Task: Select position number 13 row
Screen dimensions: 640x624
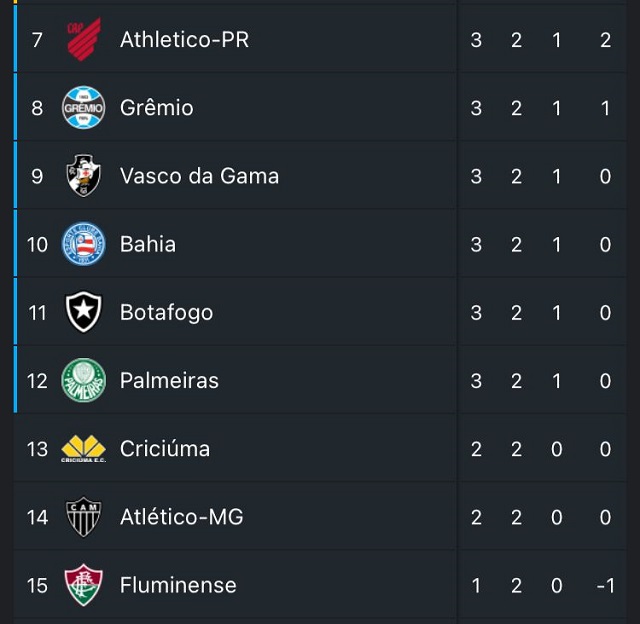Action: (x=320, y=449)
